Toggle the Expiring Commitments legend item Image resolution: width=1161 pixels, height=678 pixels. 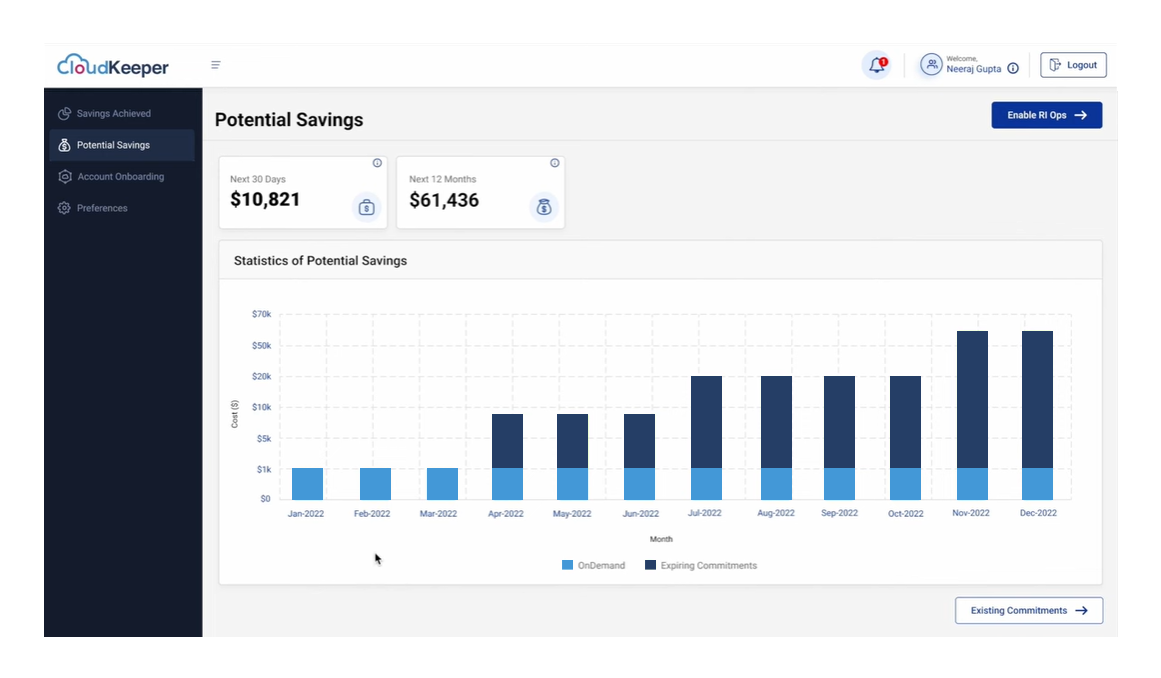click(701, 565)
